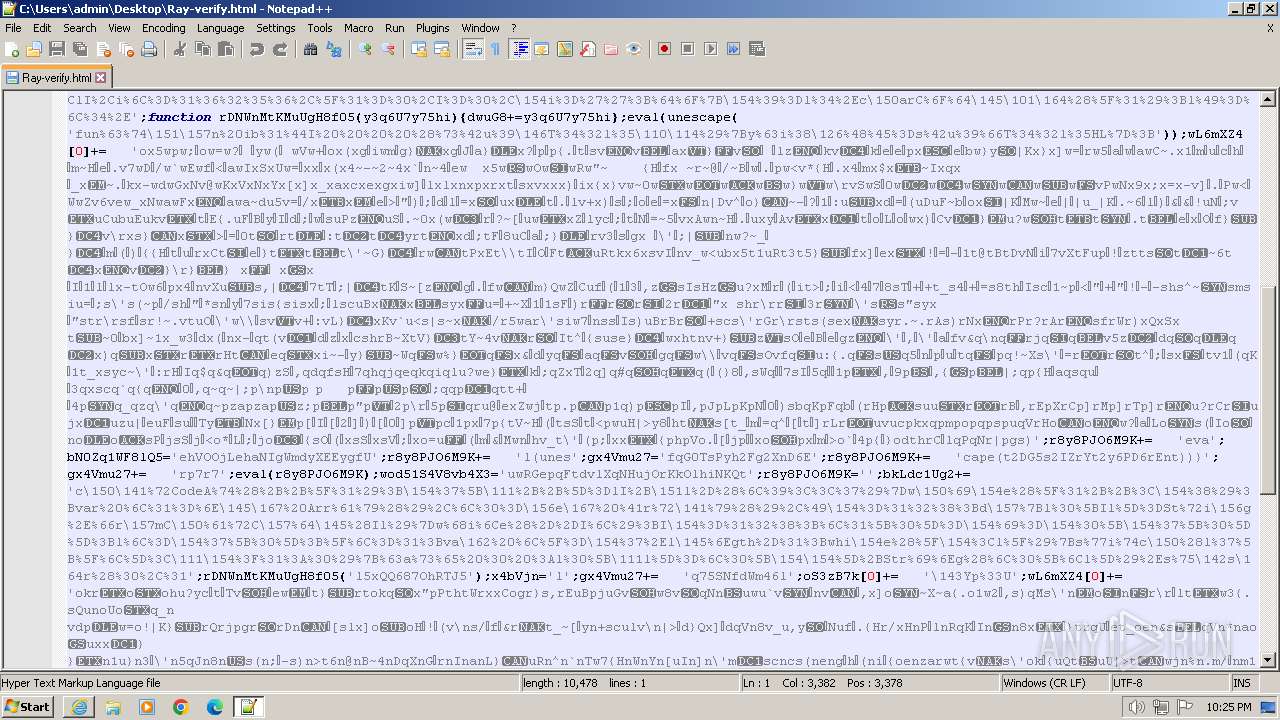
Task: Open the ? help menu
Action: click(514, 28)
